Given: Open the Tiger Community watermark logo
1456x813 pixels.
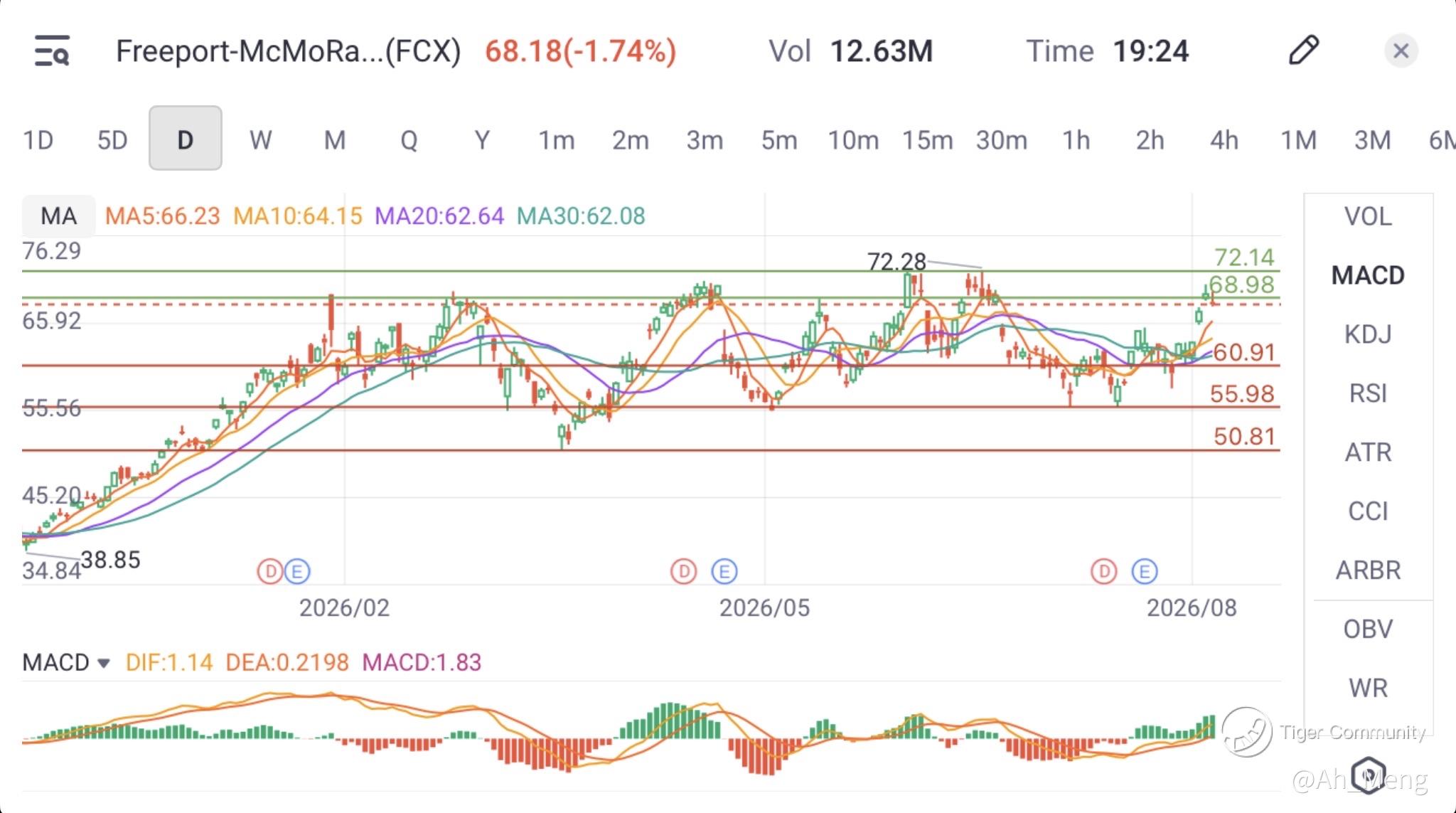Looking at the screenshot, I should [x=1247, y=731].
